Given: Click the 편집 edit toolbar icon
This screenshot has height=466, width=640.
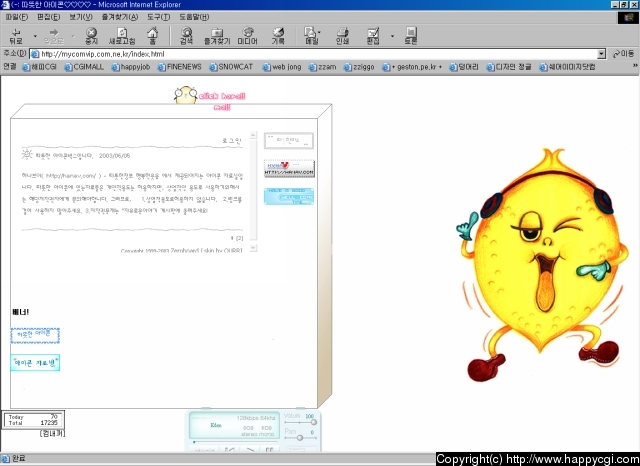Looking at the screenshot, I should pos(373,36).
